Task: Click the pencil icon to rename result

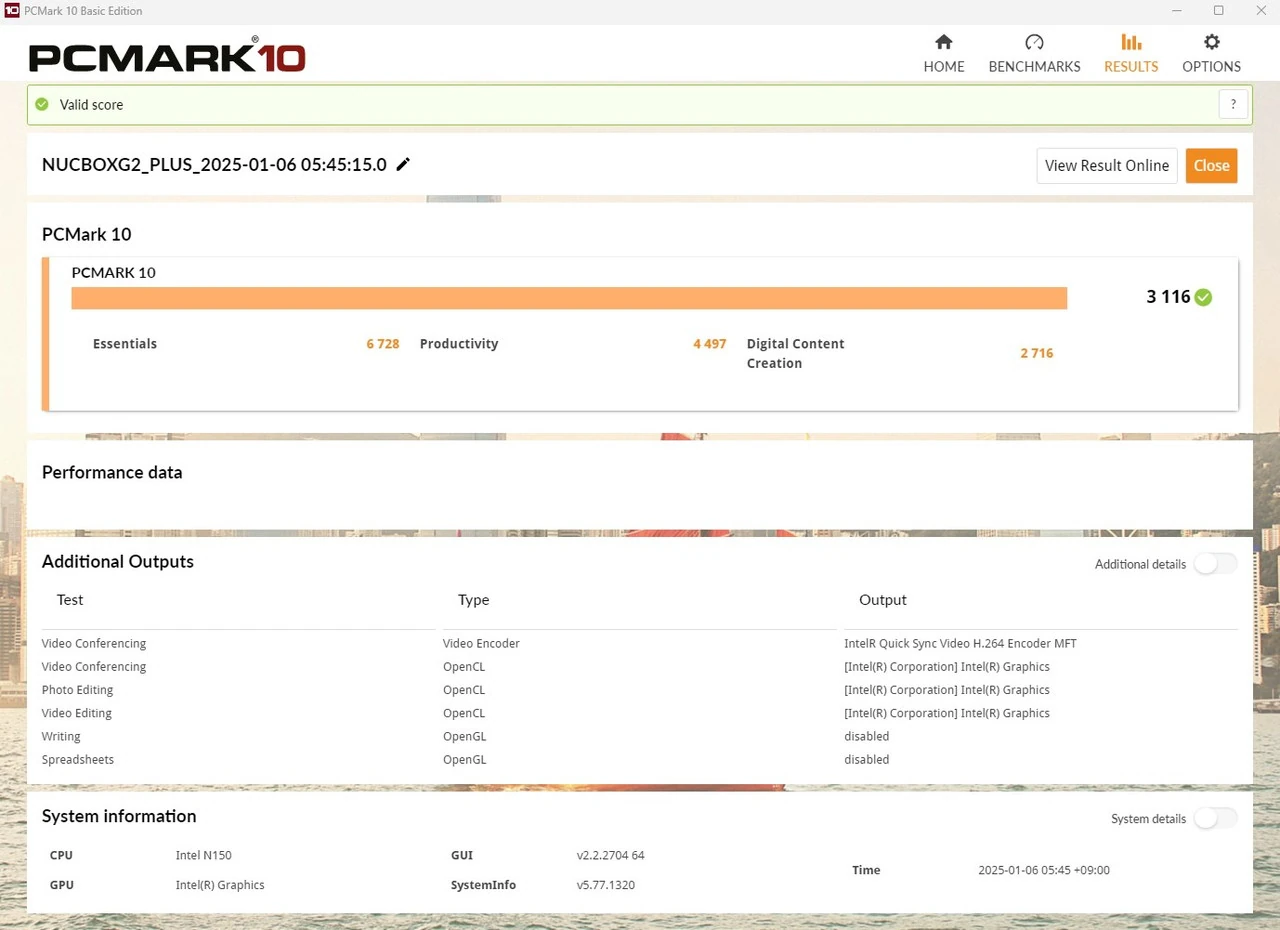Action: click(403, 165)
